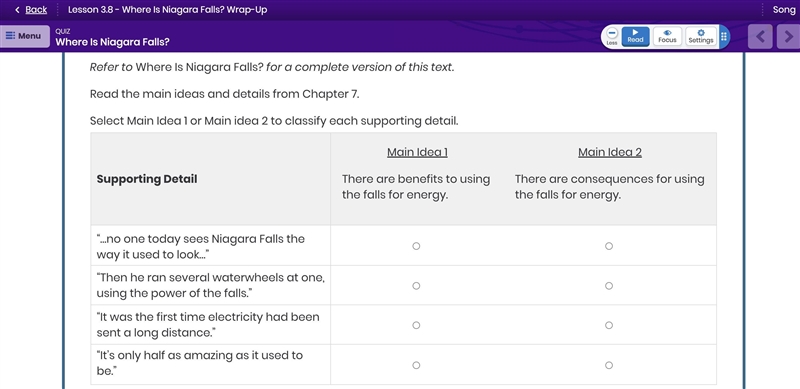The image size is (800, 389).
Task: Select Main Idea 2 for "no one today sees Niagara Falls"
Action: (x=609, y=246)
